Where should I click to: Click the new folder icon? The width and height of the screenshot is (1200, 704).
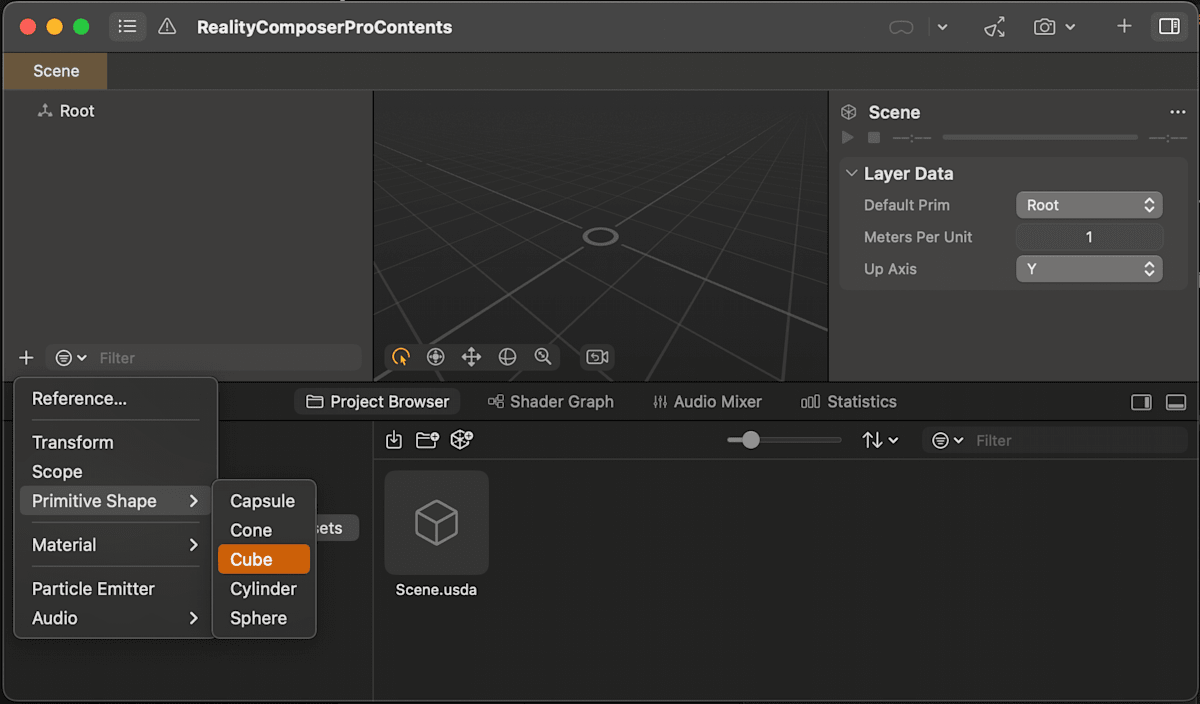pyautogui.click(x=427, y=440)
